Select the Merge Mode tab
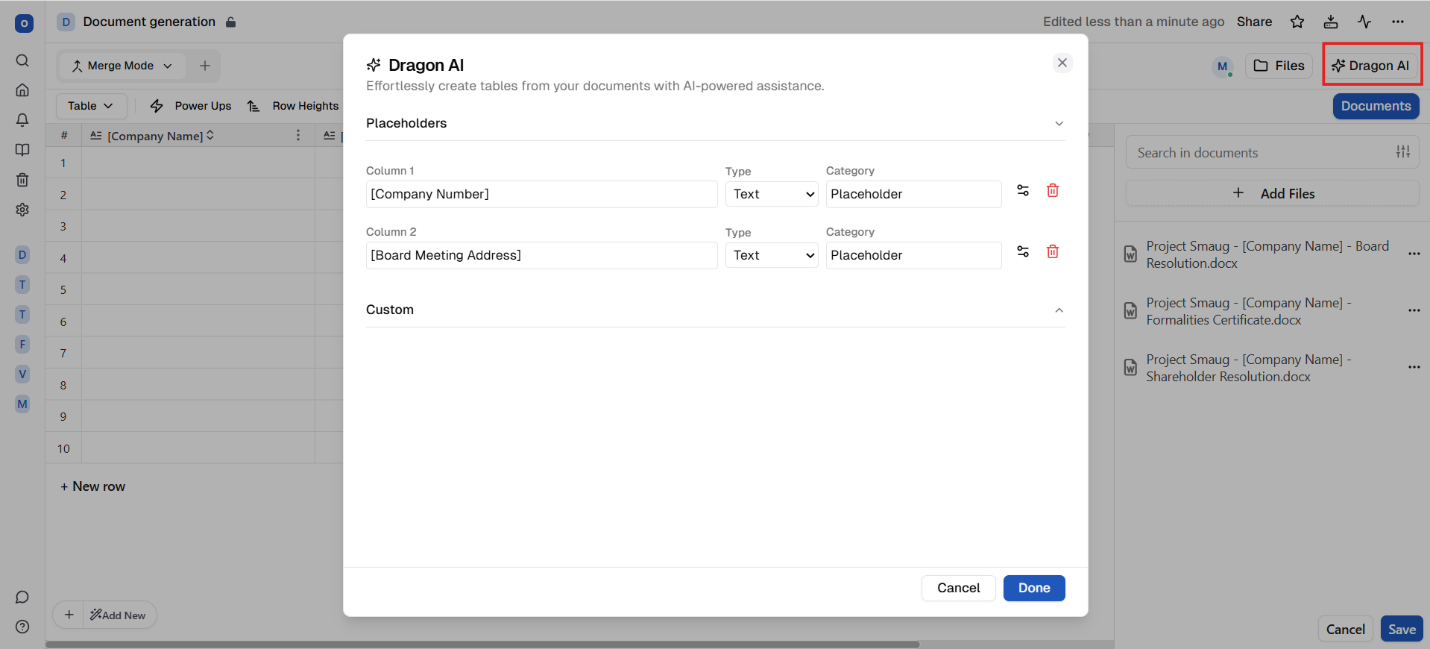Screen dimensions: 1430x649 (121, 66)
